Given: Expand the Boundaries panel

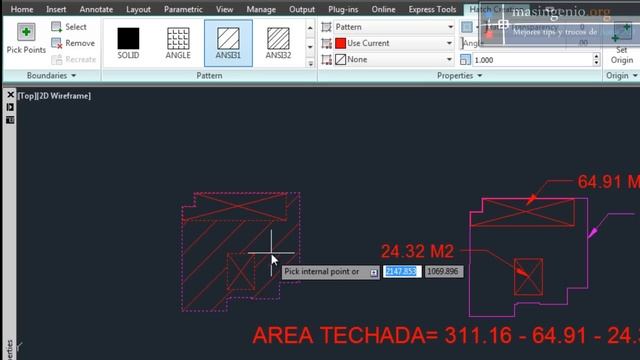Looking at the screenshot, I should (51, 76).
